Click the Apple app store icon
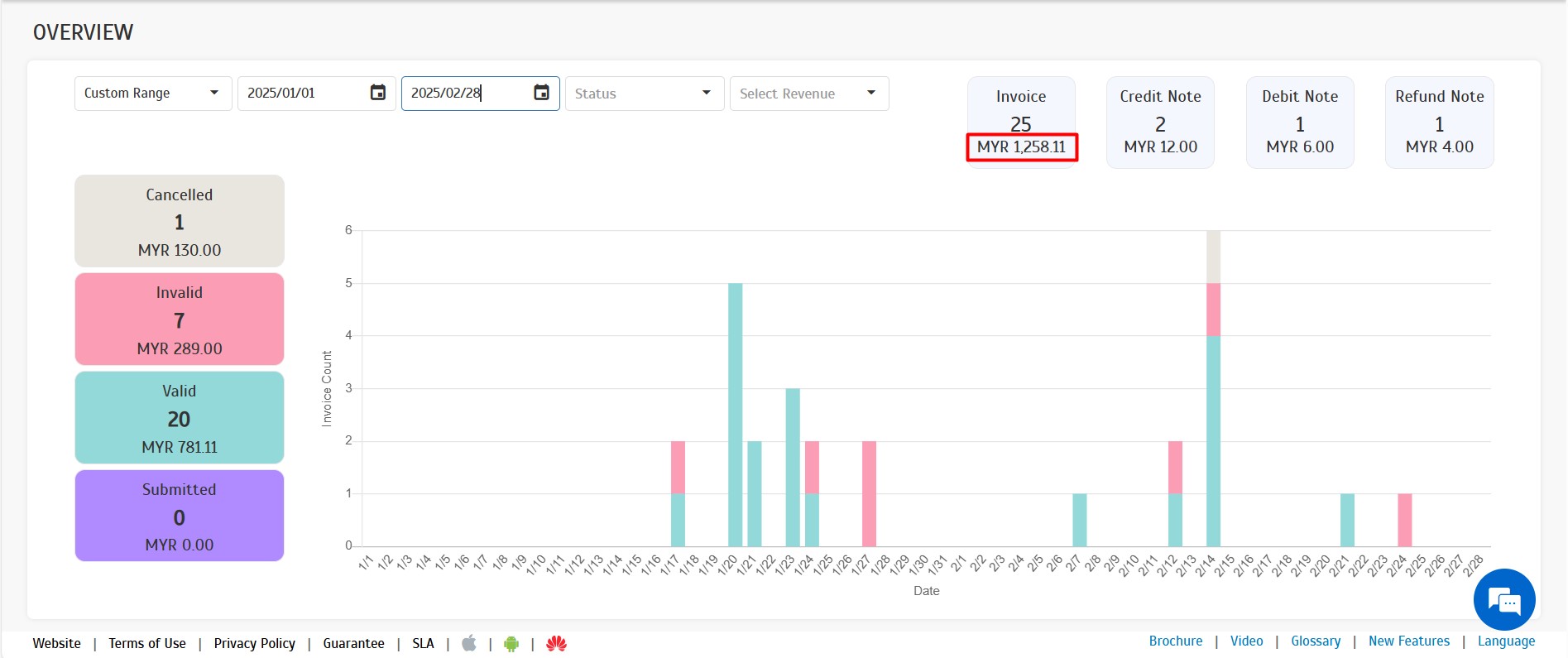1568x658 pixels. (469, 643)
